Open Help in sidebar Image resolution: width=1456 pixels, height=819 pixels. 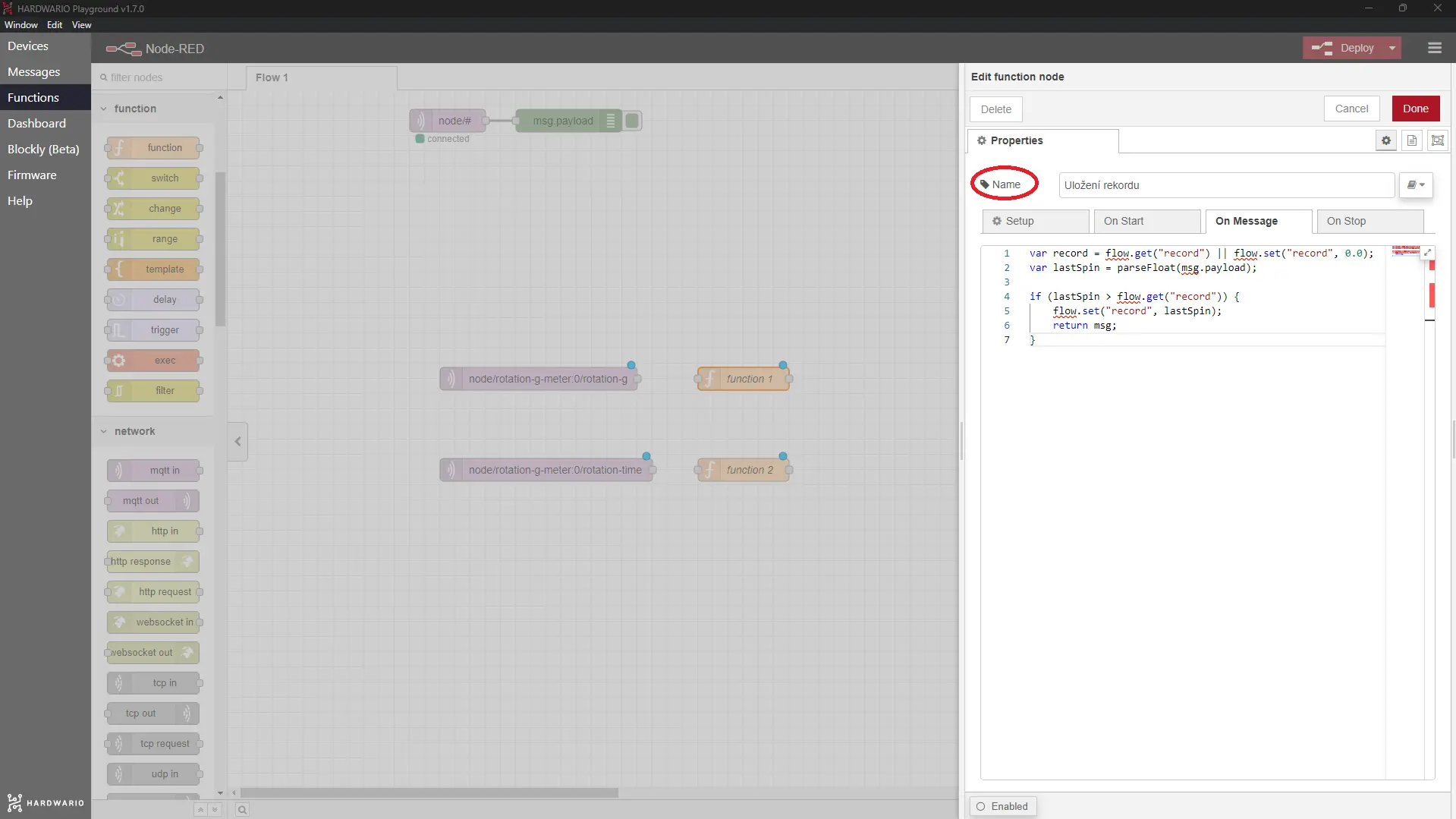pyautogui.click(x=46, y=201)
